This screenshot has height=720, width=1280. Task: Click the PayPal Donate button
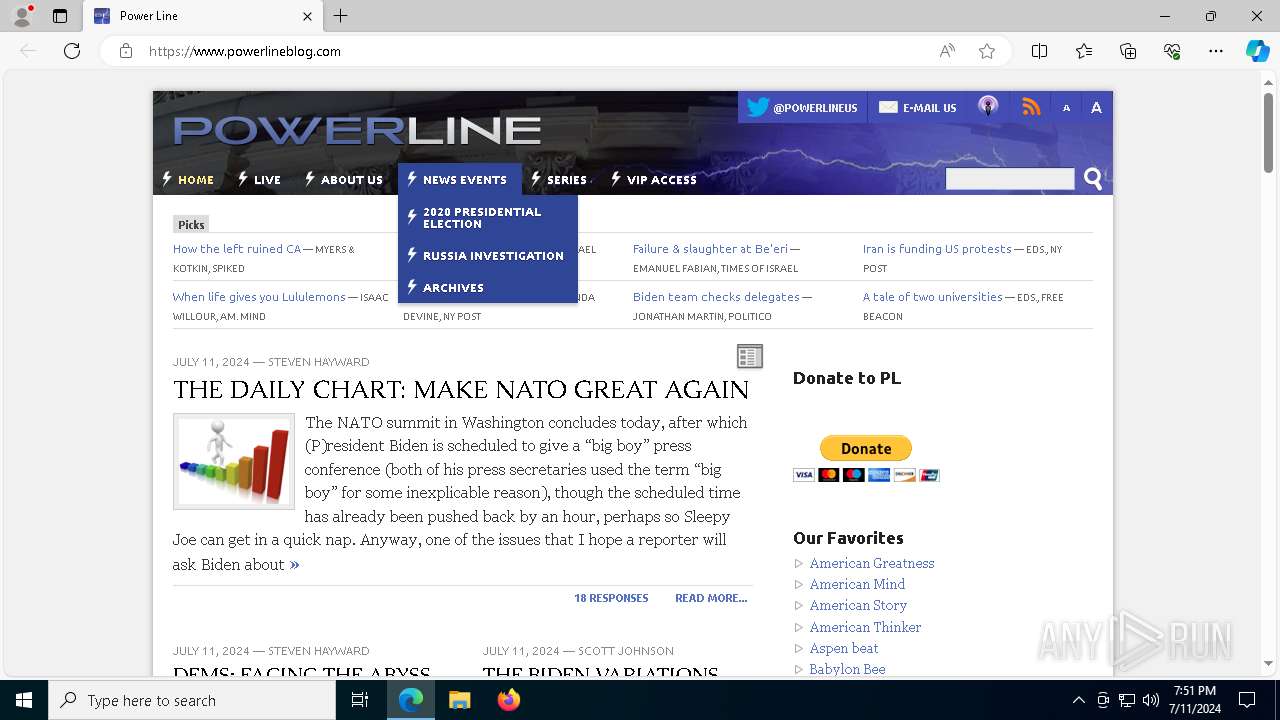point(866,448)
